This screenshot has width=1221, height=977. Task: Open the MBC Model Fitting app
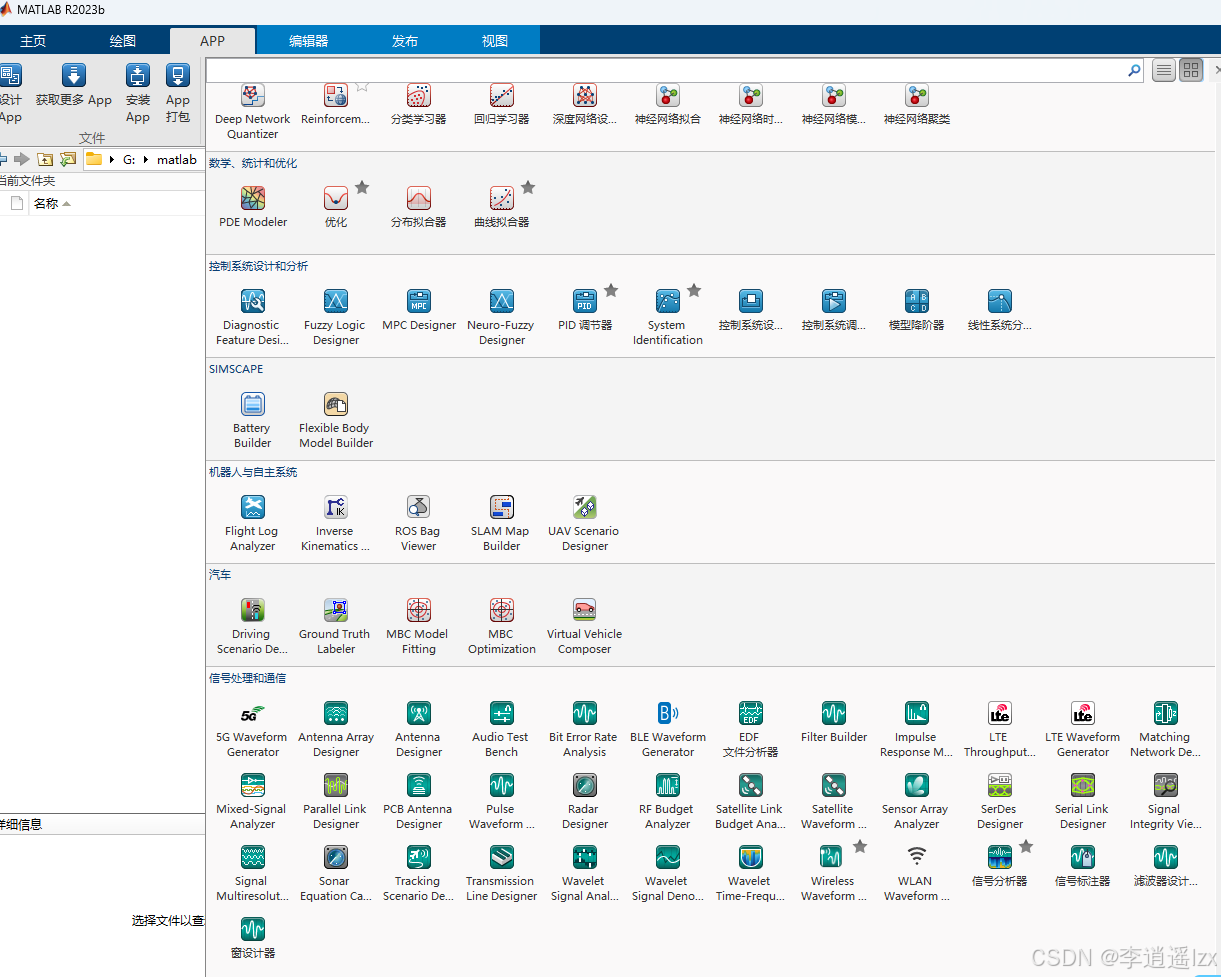[x=419, y=626]
